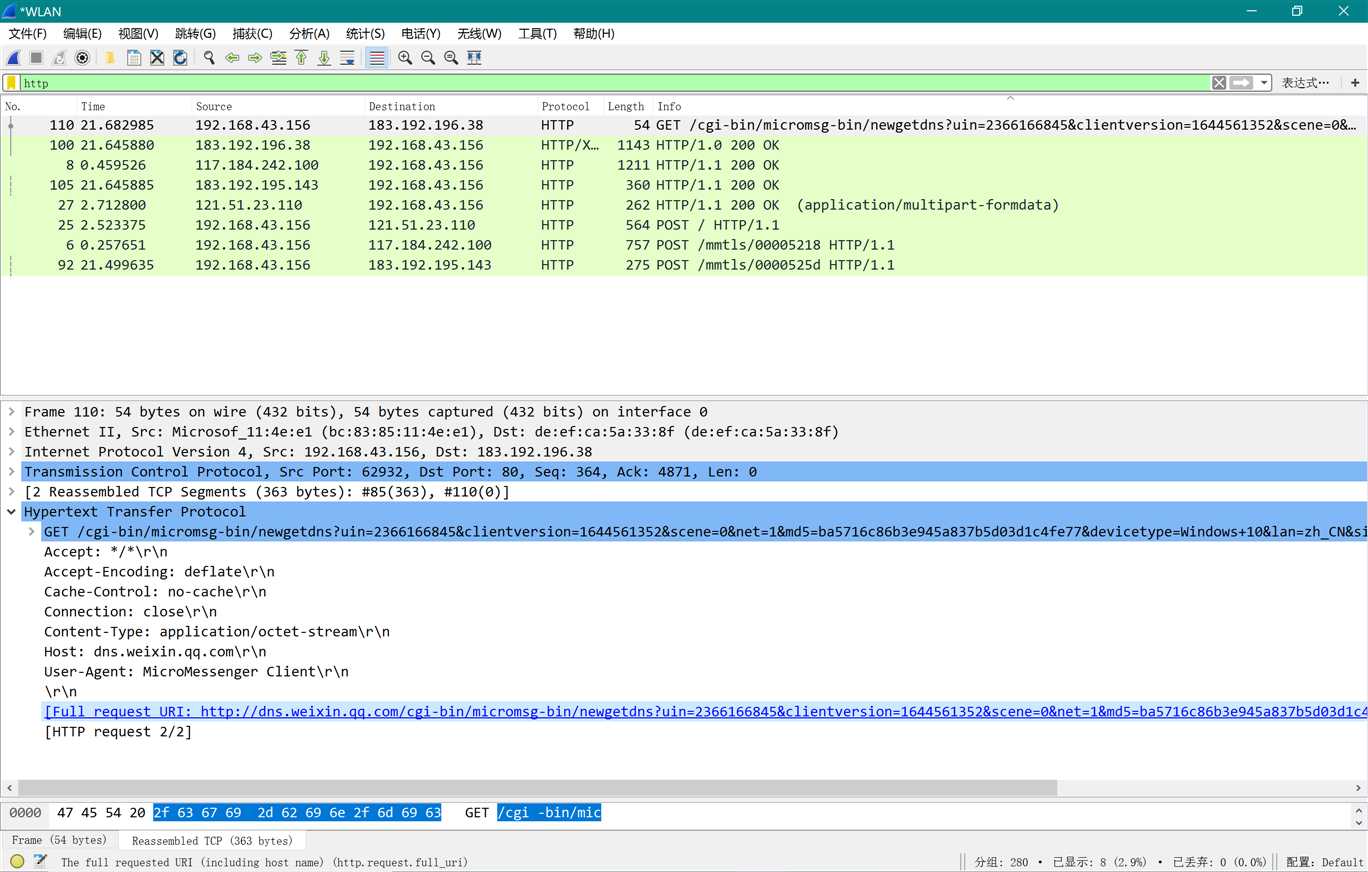Open the 分析(A) menu
This screenshot has height=872, width=1368.
309,34
